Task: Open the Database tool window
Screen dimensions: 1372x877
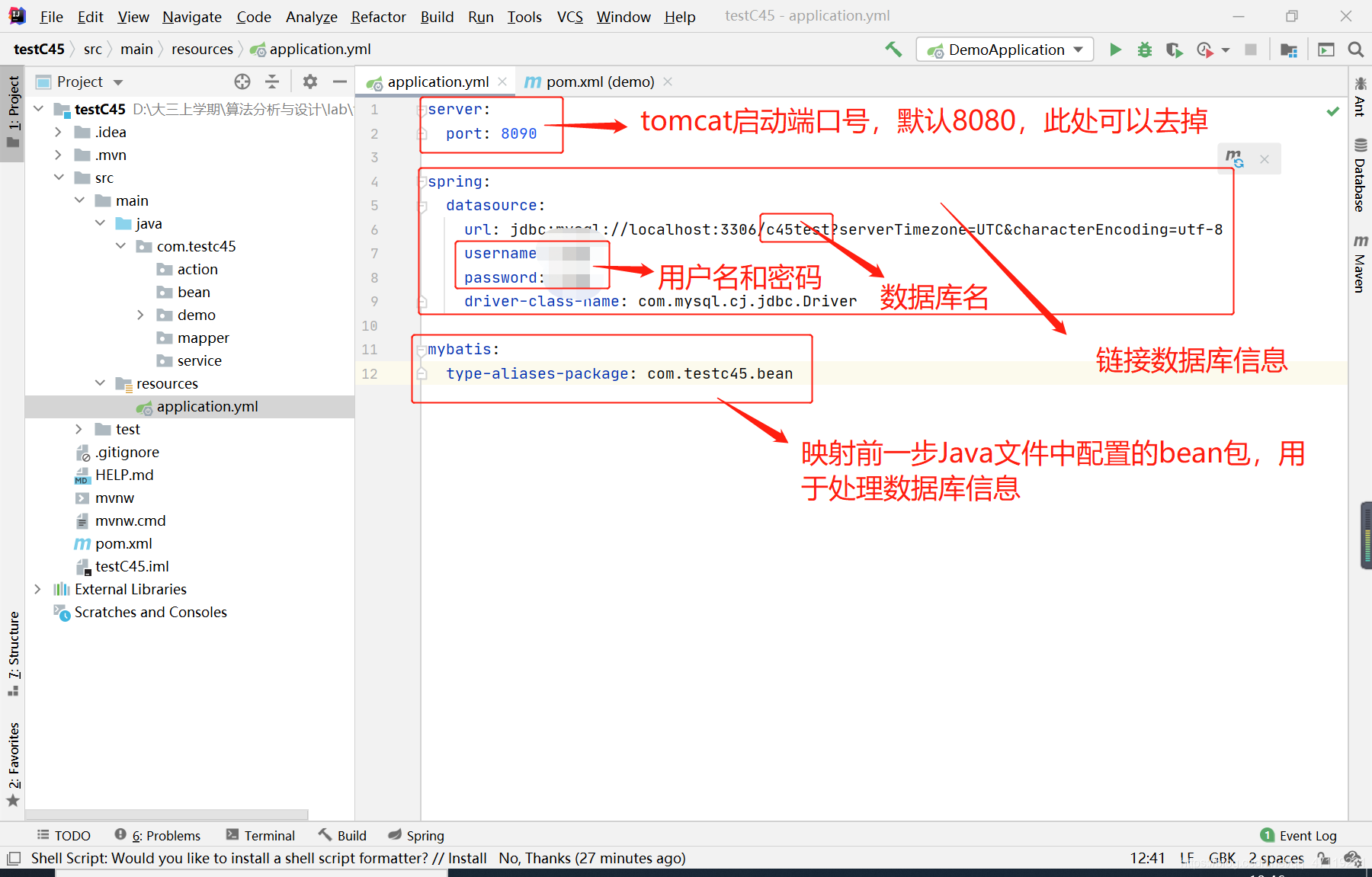Action: pyautogui.click(x=1360, y=175)
